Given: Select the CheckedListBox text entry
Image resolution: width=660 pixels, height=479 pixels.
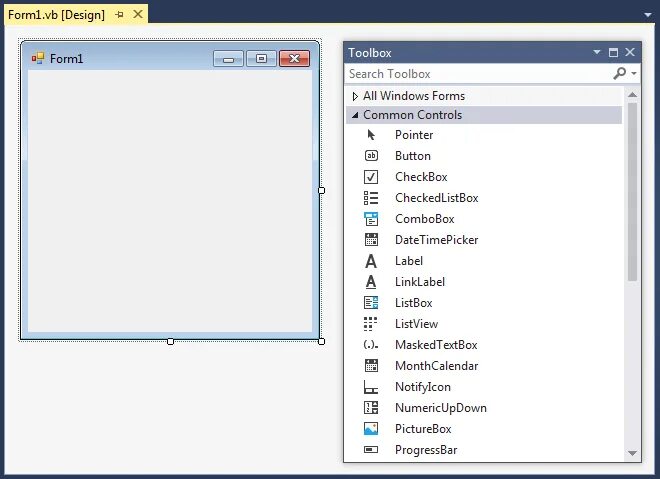Looking at the screenshot, I should [x=436, y=198].
